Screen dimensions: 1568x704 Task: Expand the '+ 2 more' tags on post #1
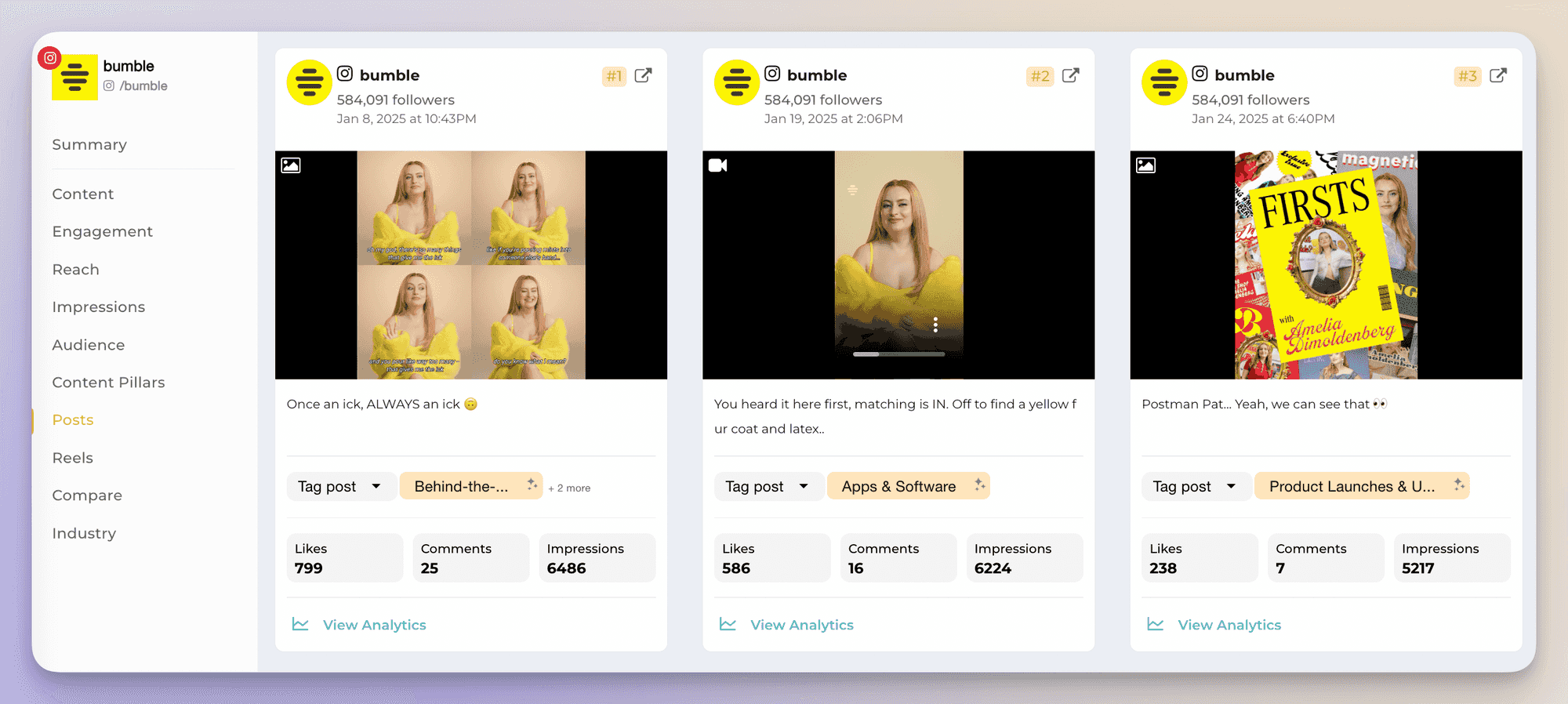click(x=569, y=488)
